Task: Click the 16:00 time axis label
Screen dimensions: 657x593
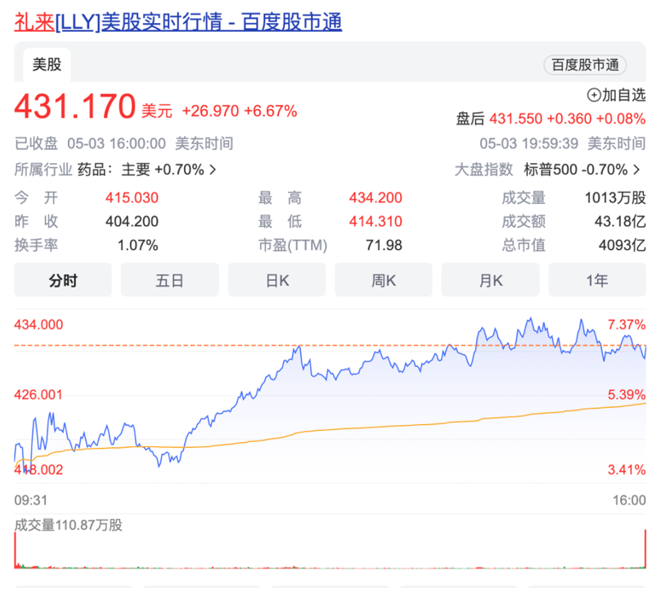Action: pos(629,500)
